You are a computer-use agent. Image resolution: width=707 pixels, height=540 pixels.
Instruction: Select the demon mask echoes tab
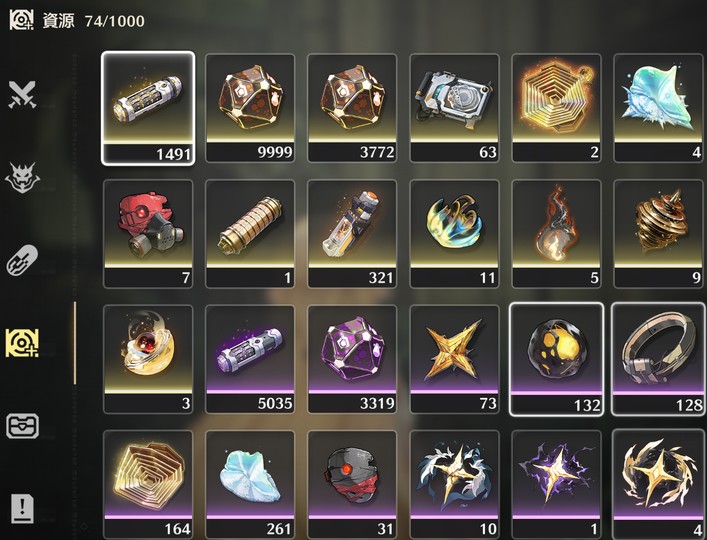22,178
